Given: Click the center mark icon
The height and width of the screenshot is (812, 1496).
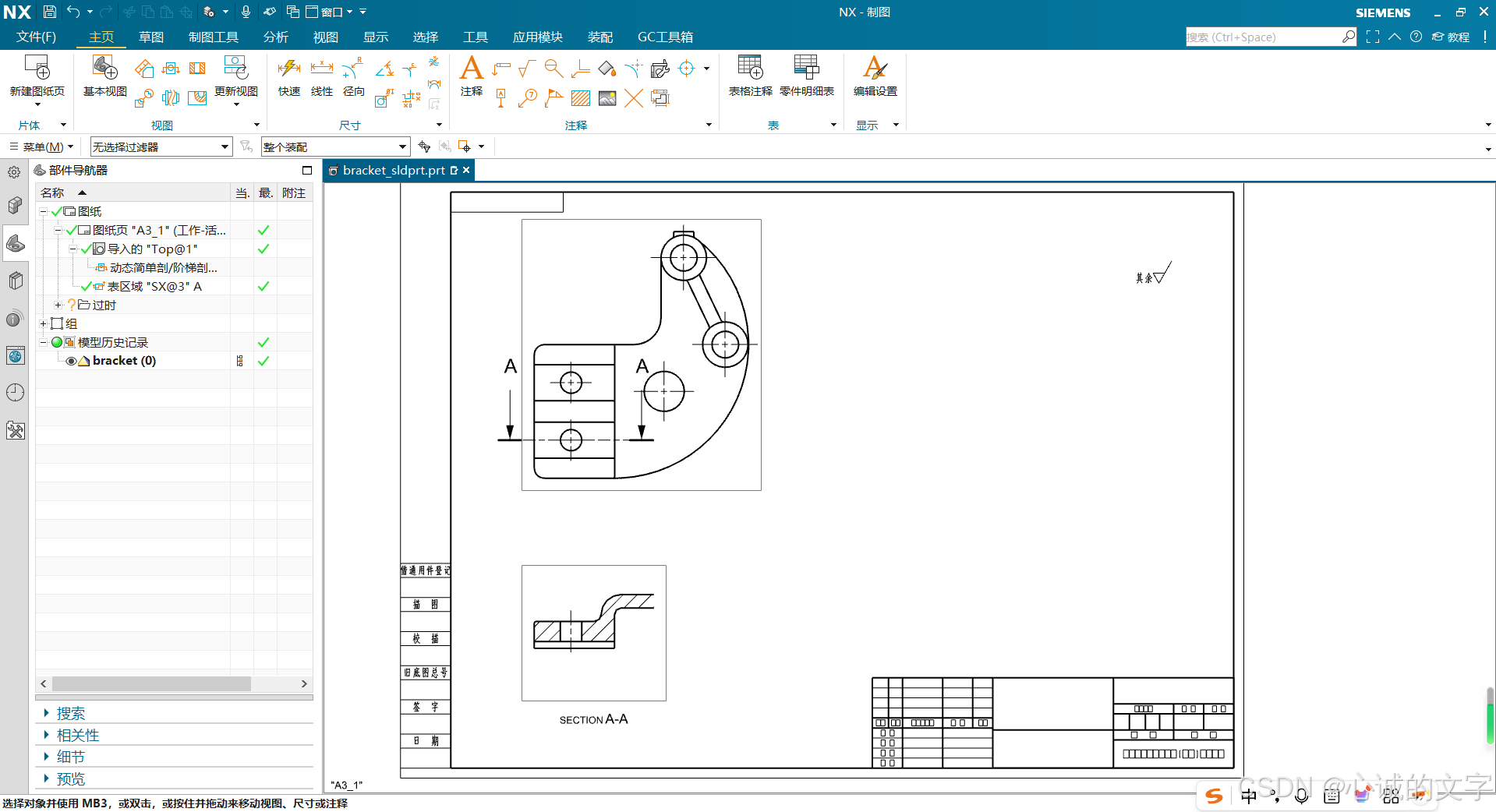Looking at the screenshot, I should tap(687, 69).
